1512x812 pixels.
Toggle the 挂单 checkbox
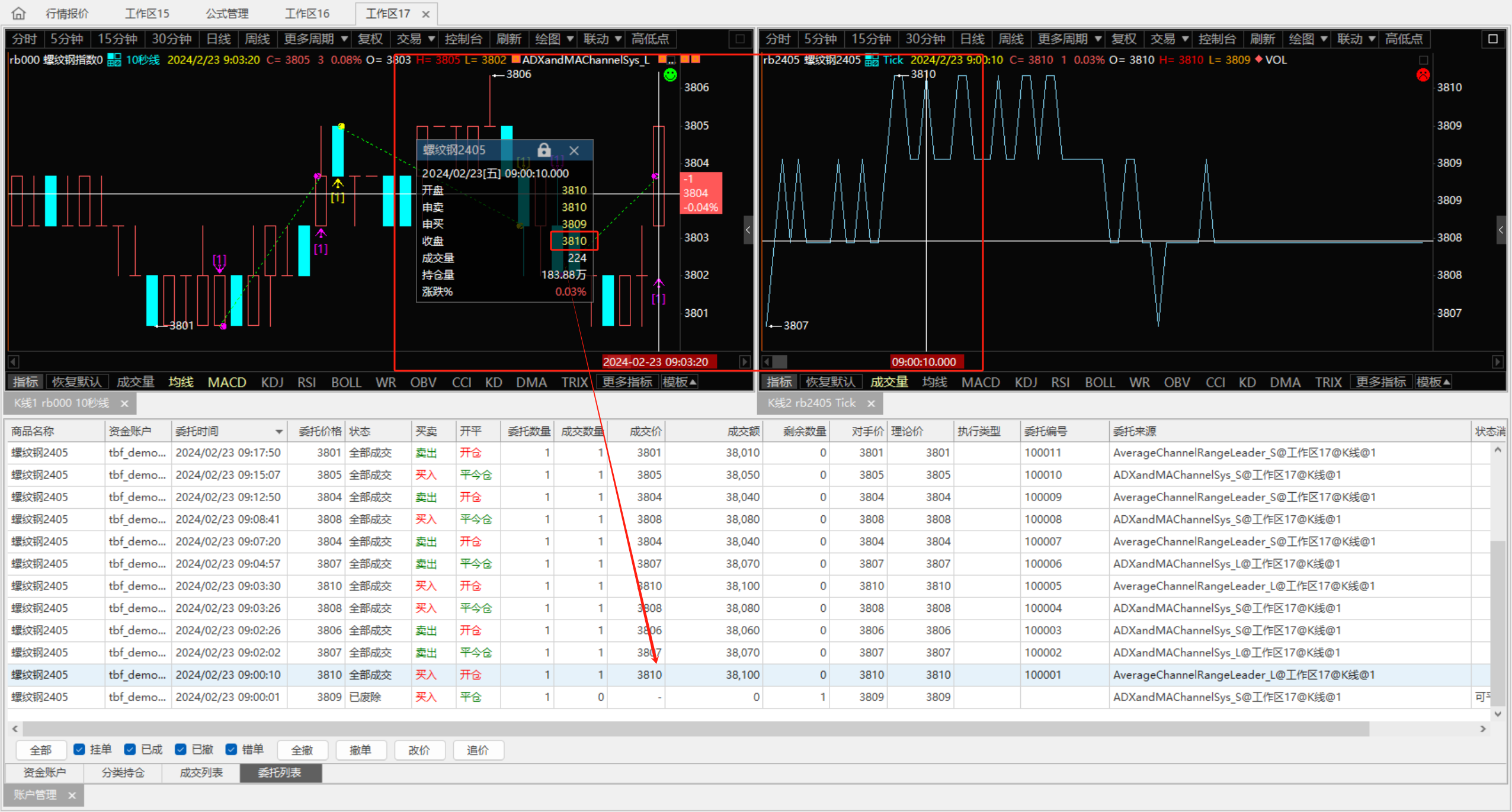click(79, 750)
